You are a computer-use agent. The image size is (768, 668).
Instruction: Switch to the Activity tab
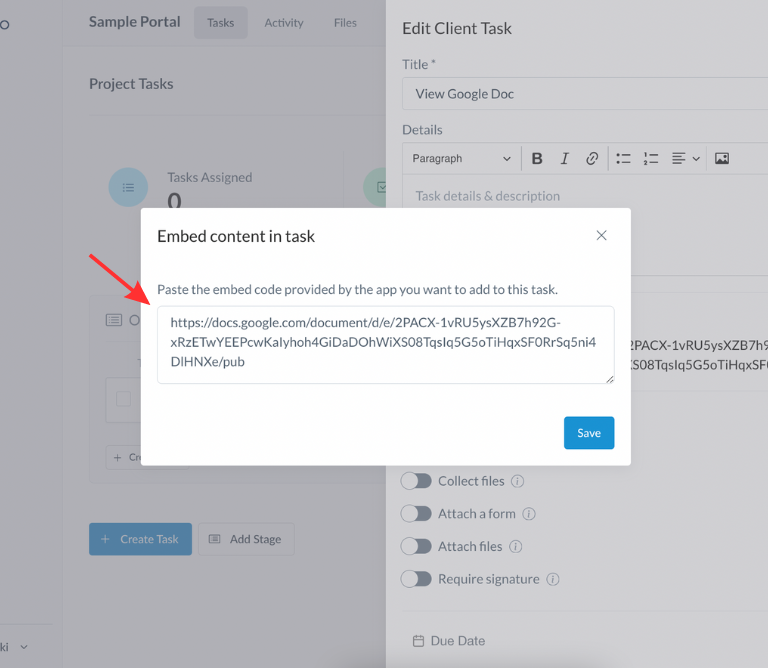coord(284,23)
